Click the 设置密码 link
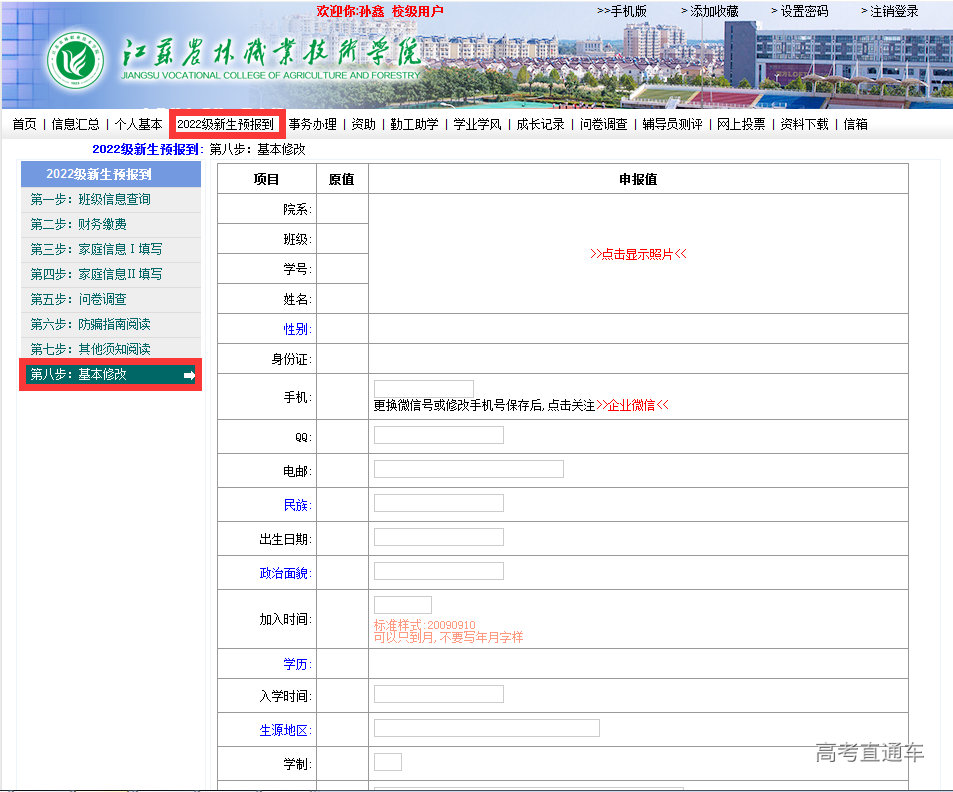The image size is (953, 792). coord(799,11)
